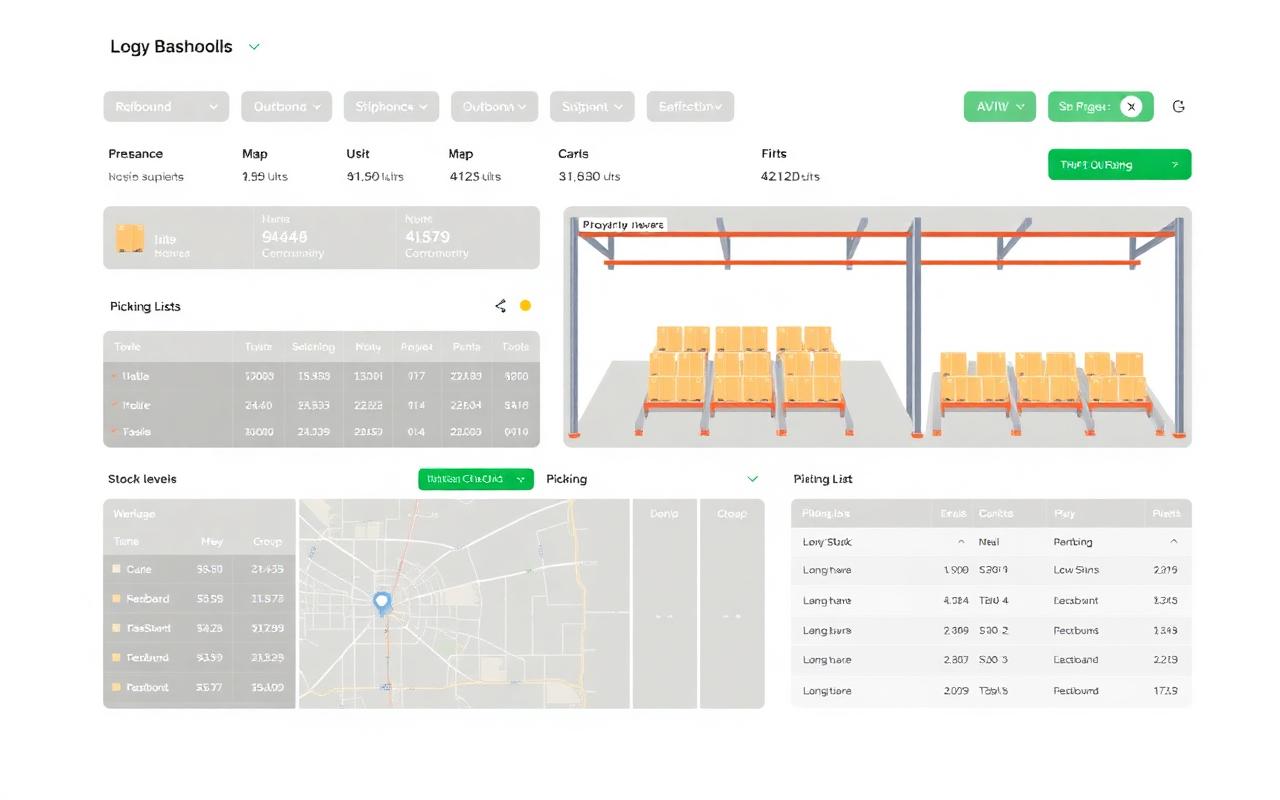The image size is (1280, 800).
Task: Click the Stock levels section heading
Action: pyautogui.click(x=142, y=479)
